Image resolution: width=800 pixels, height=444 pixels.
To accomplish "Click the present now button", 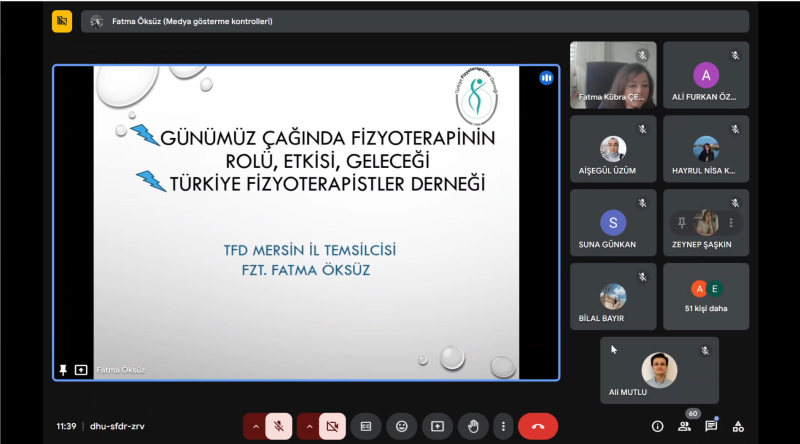I will pos(437,426).
